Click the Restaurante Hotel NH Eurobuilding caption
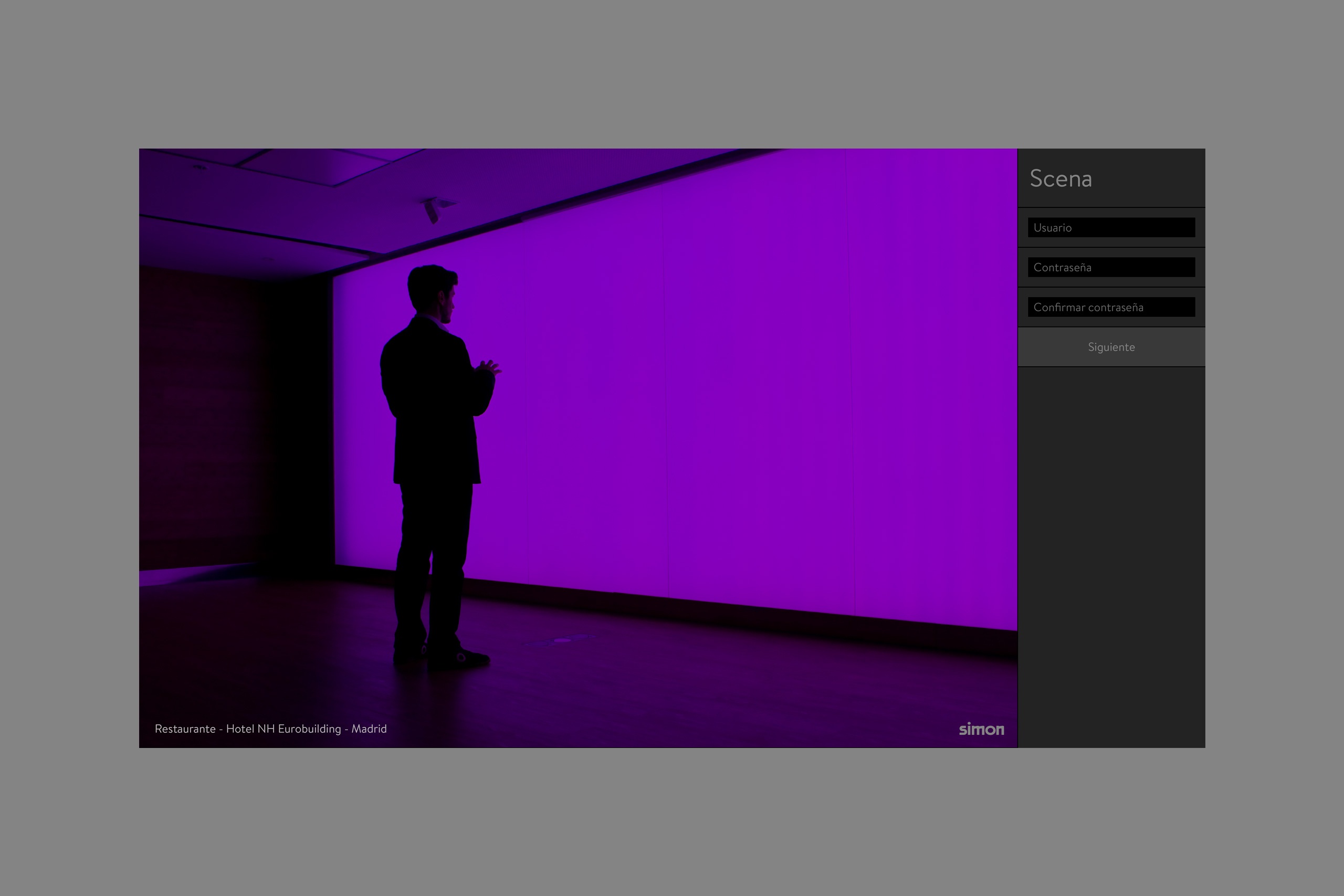Screen dimensions: 1344x896 click(270, 729)
